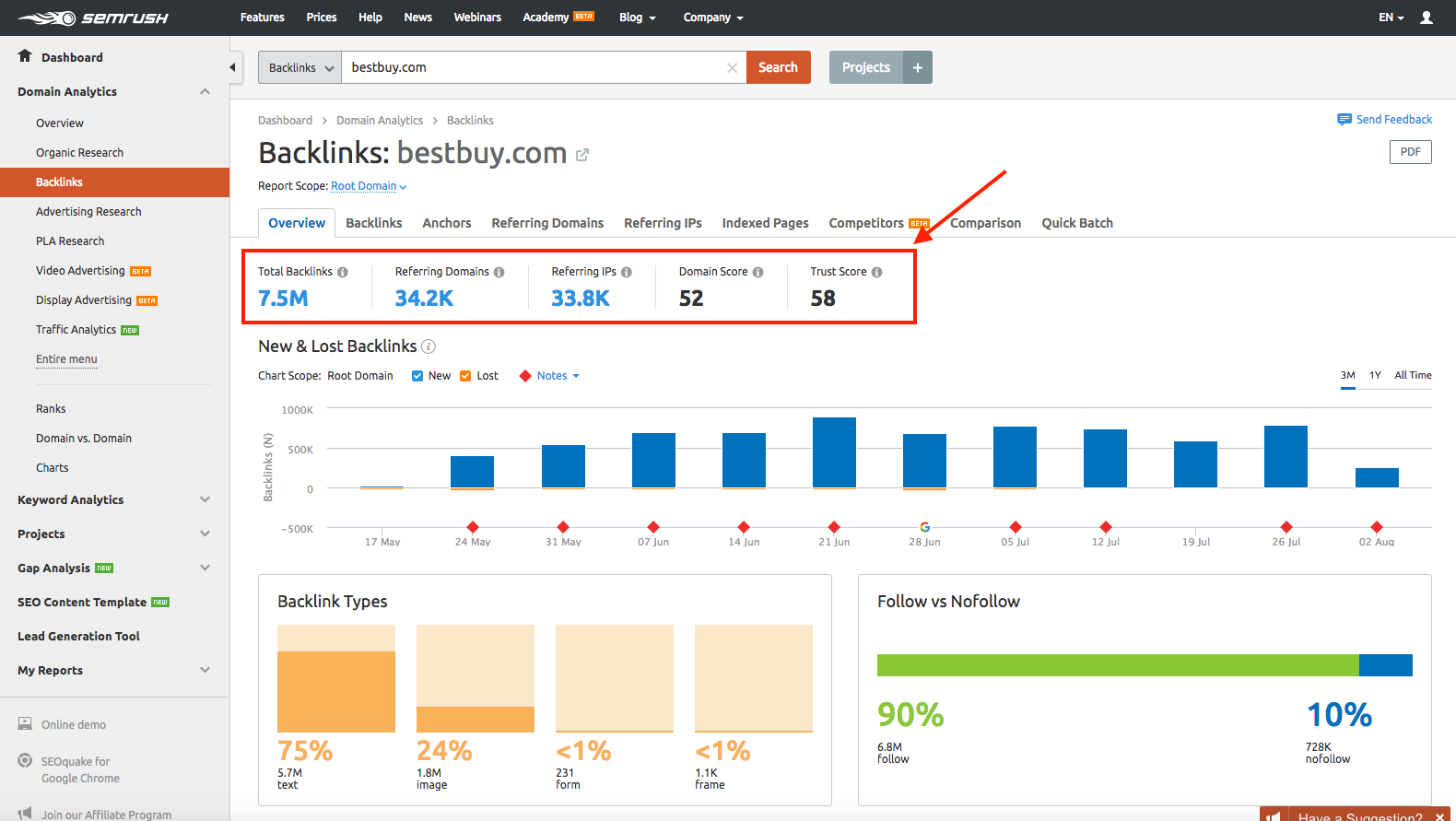Switch to the Indexed Pages tab
Image resolution: width=1456 pixels, height=821 pixels.
765,223
